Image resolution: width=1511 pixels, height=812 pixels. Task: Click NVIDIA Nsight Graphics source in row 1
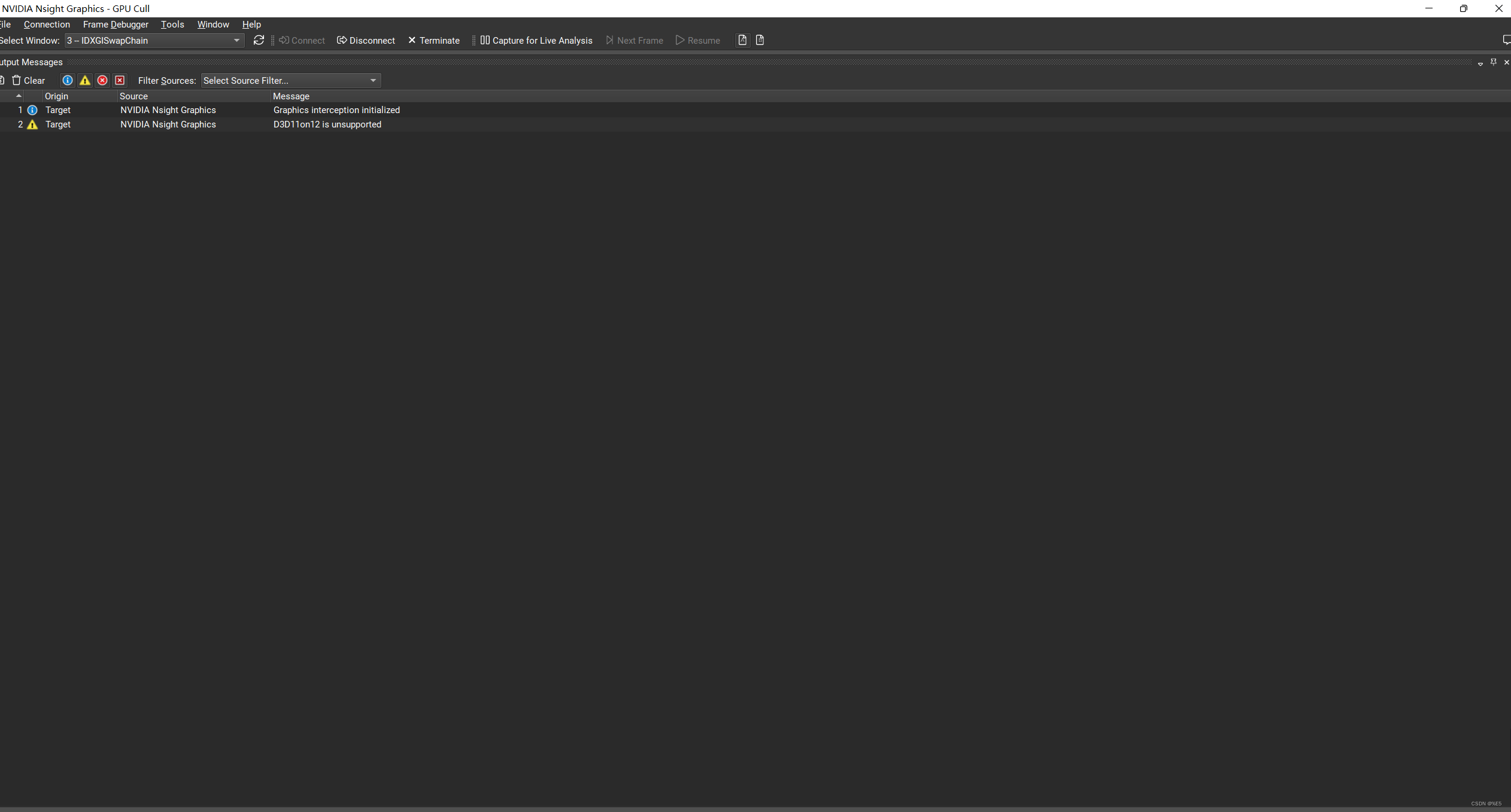pos(168,110)
